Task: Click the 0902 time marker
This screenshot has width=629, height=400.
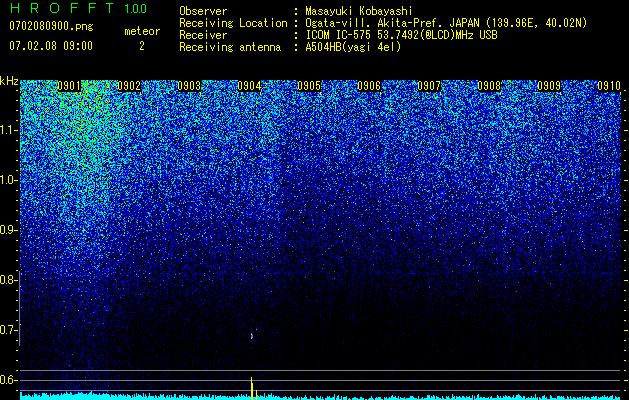Action: 129,86
